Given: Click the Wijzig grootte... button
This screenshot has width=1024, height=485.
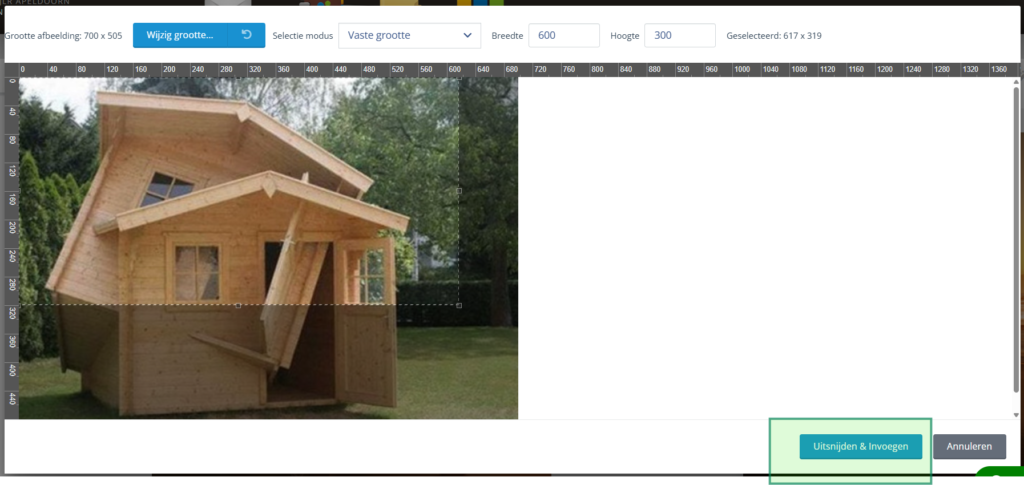Looking at the screenshot, I should coord(180,35).
